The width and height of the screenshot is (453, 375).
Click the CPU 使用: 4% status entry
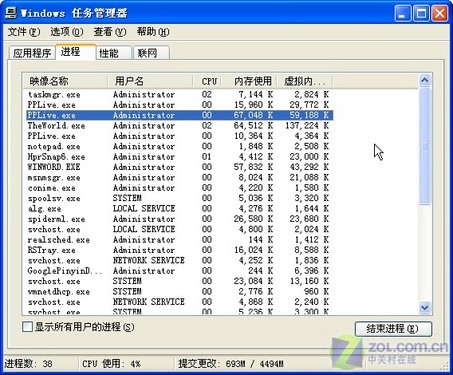[x=111, y=363]
